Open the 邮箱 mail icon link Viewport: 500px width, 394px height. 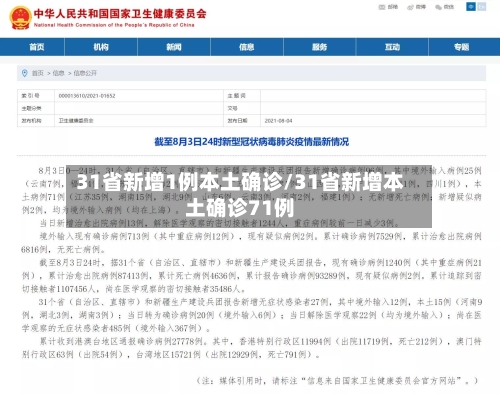point(388,7)
